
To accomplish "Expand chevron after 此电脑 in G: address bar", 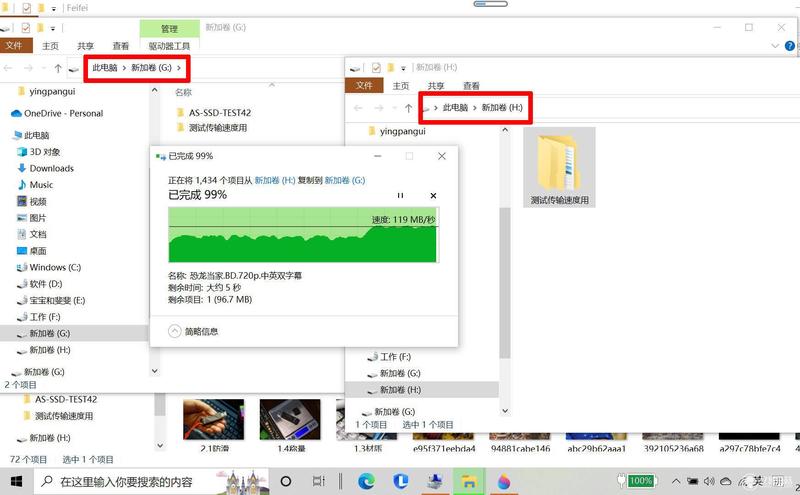I will pos(124,67).
